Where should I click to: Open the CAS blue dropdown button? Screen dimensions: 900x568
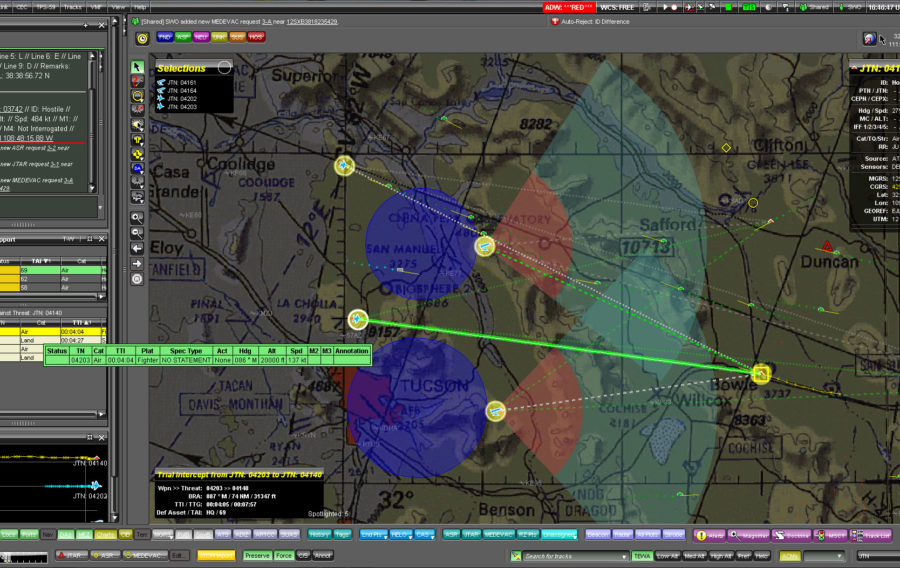(424, 535)
